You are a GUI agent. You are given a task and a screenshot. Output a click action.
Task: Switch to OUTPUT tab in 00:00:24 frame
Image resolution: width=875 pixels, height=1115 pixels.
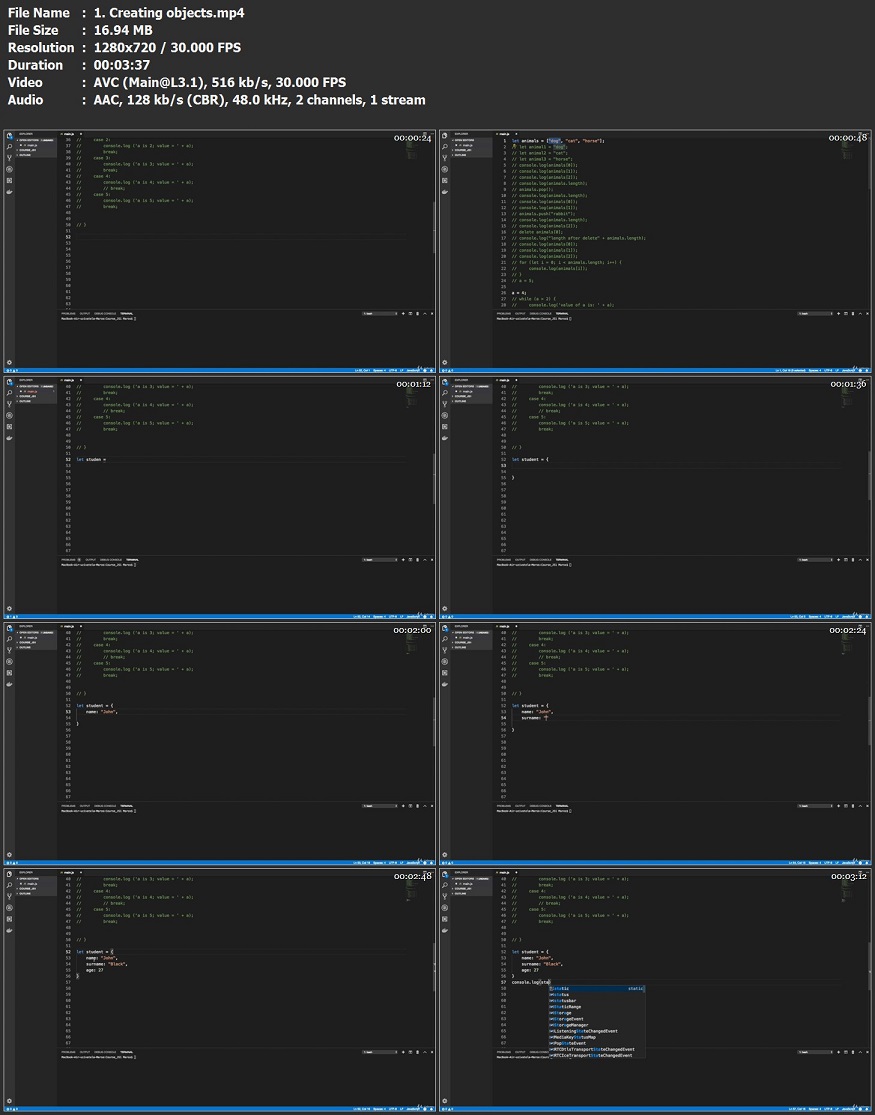coord(85,314)
